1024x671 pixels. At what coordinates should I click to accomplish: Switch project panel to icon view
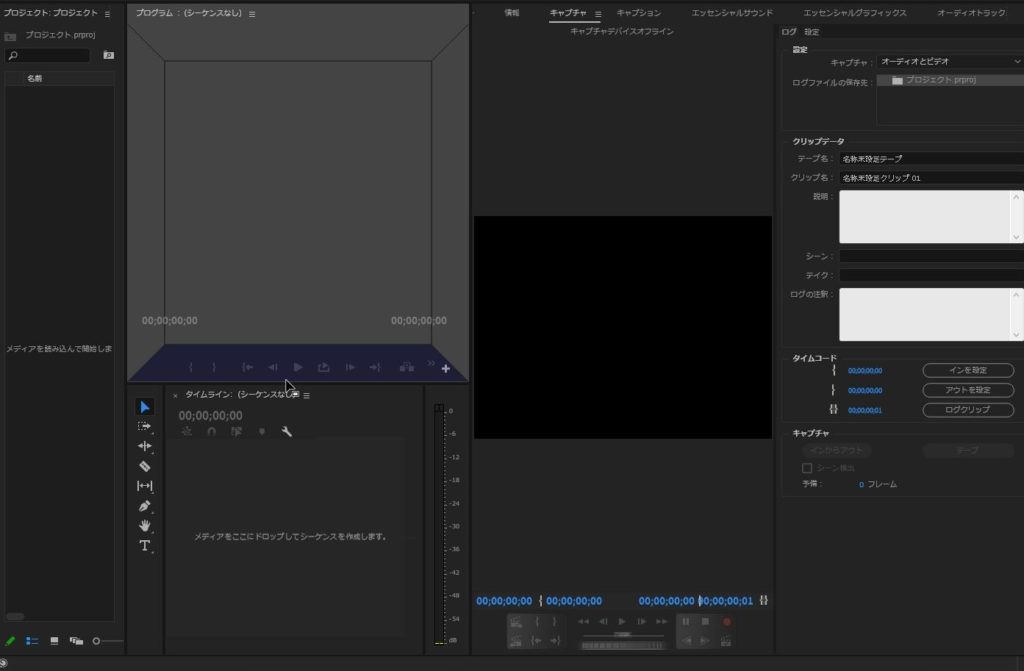(54, 641)
